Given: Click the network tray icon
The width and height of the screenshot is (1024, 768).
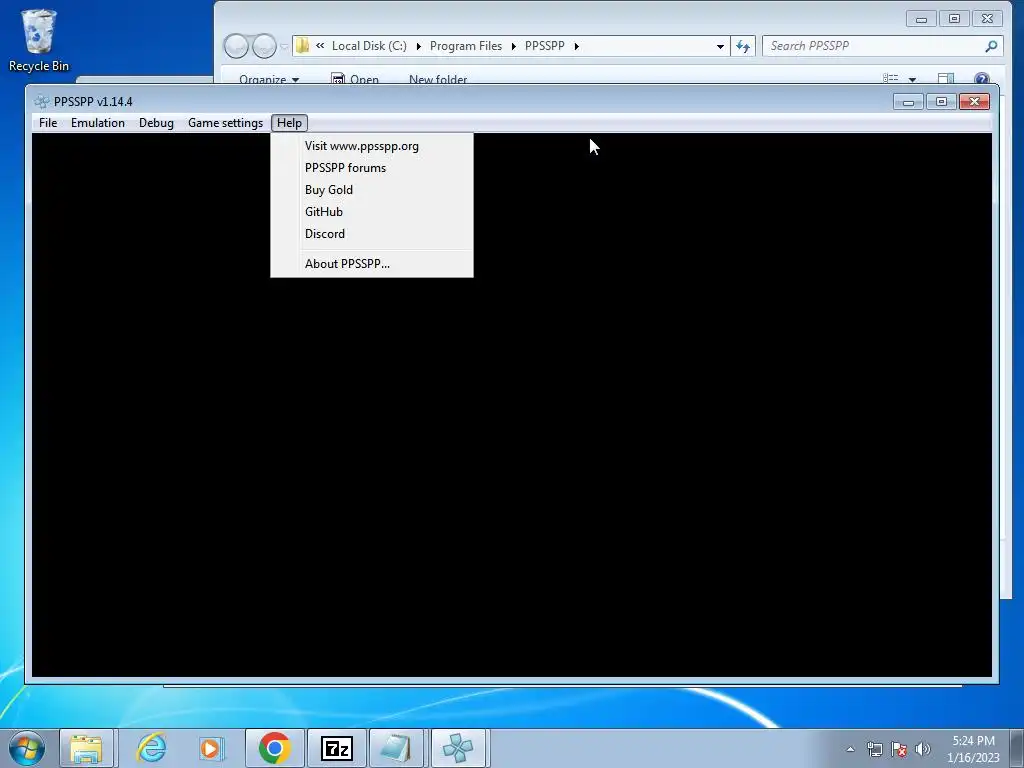Looking at the screenshot, I should 874,749.
